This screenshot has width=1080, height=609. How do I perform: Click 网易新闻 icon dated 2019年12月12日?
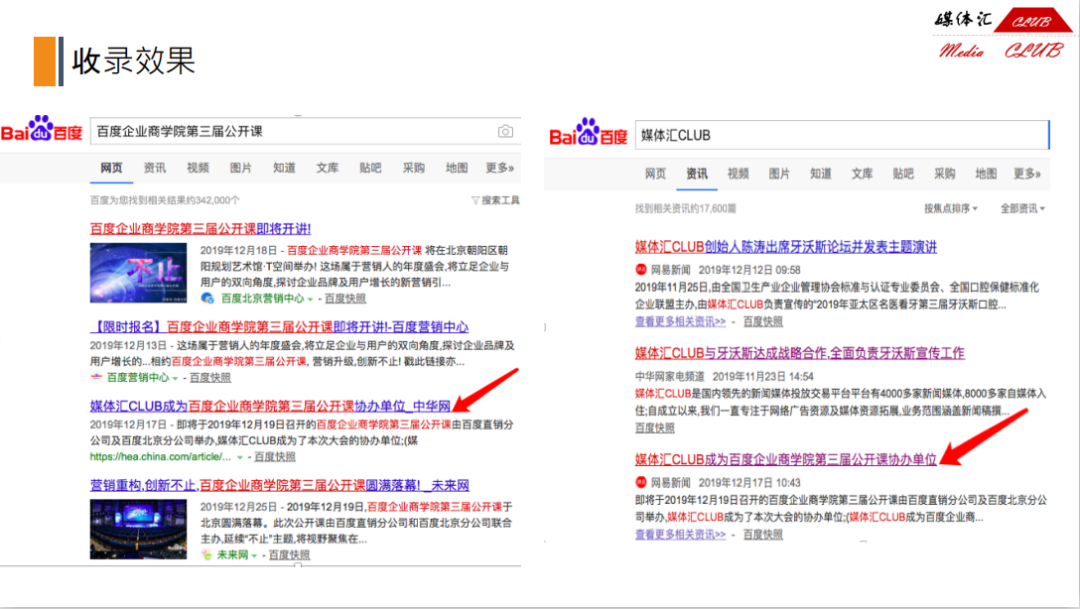tap(641, 270)
